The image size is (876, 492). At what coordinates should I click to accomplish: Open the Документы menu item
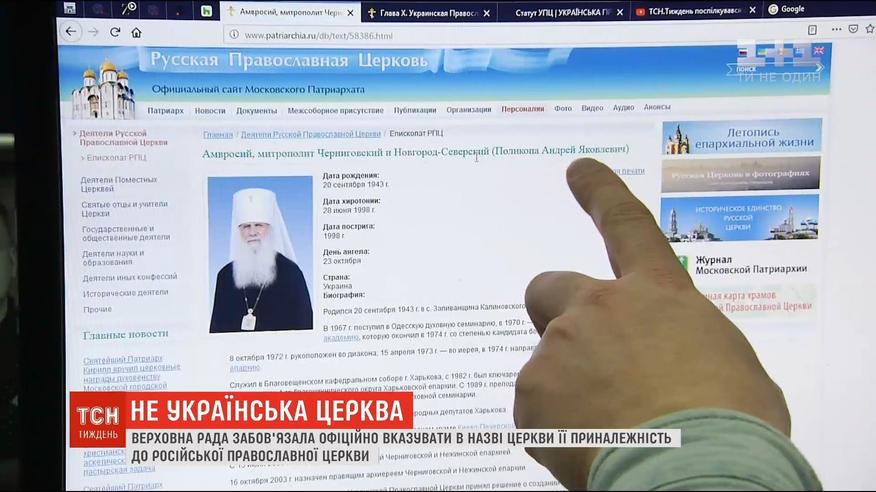pyautogui.click(x=256, y=111)
